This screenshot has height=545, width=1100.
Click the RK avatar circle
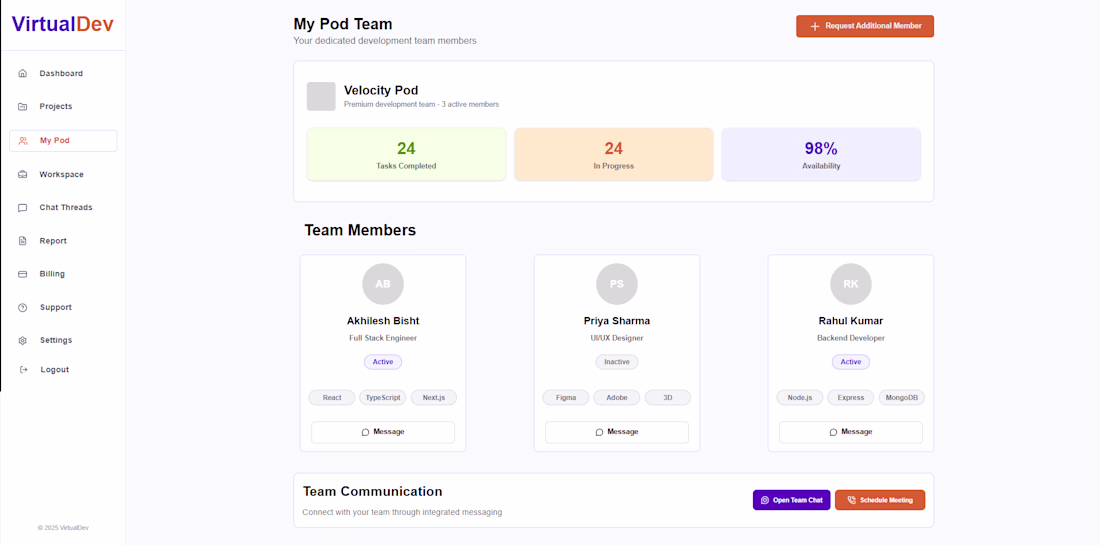(x=851, y=284)
